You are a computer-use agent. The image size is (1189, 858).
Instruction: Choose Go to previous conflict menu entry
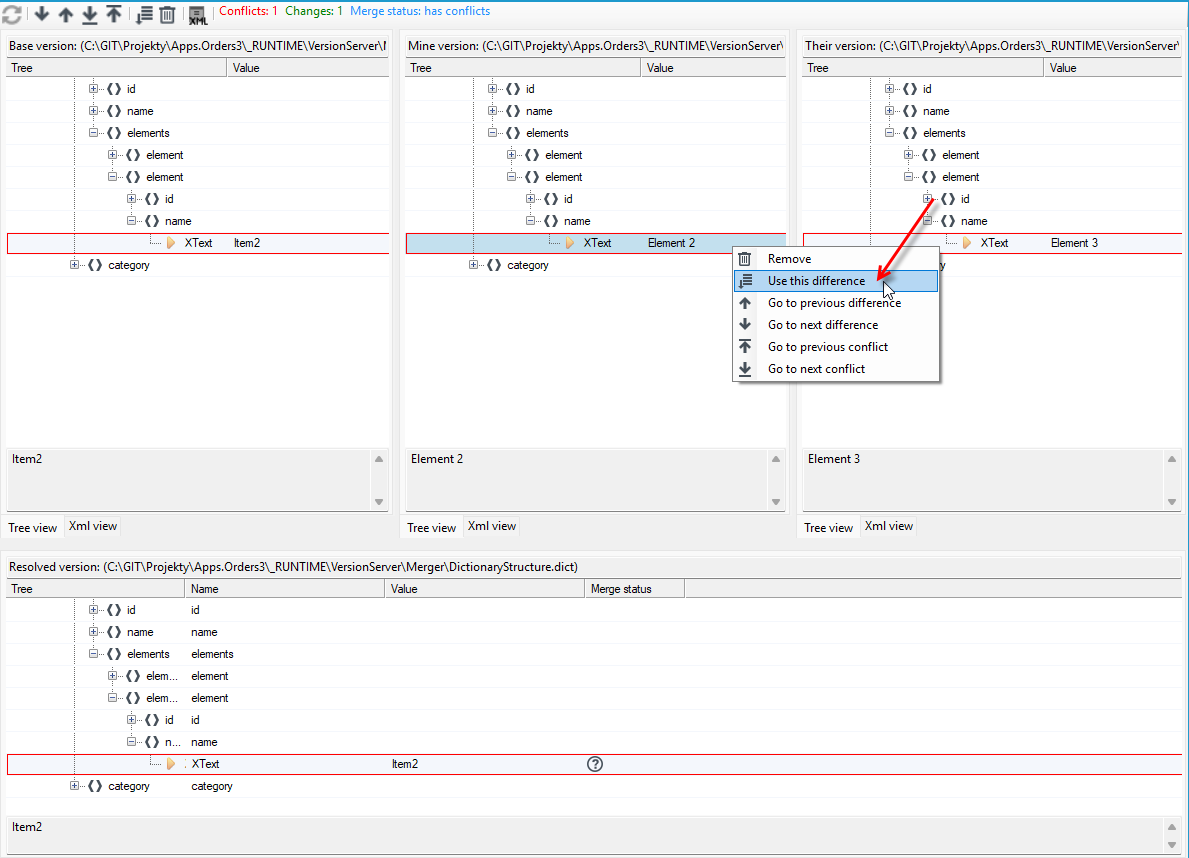pyautogui.click(x=836, y=347)
